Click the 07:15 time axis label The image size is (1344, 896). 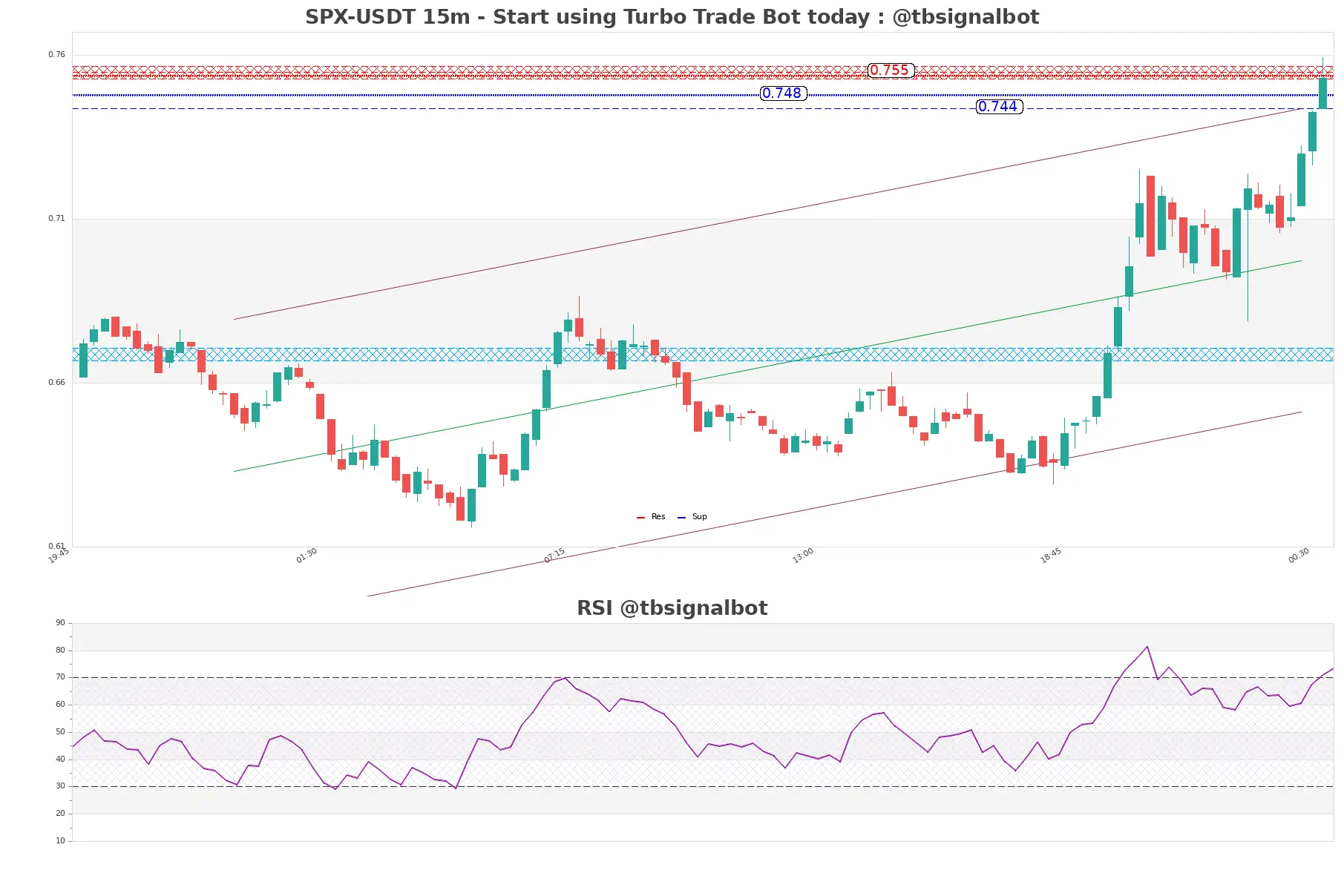coord(554,556)
